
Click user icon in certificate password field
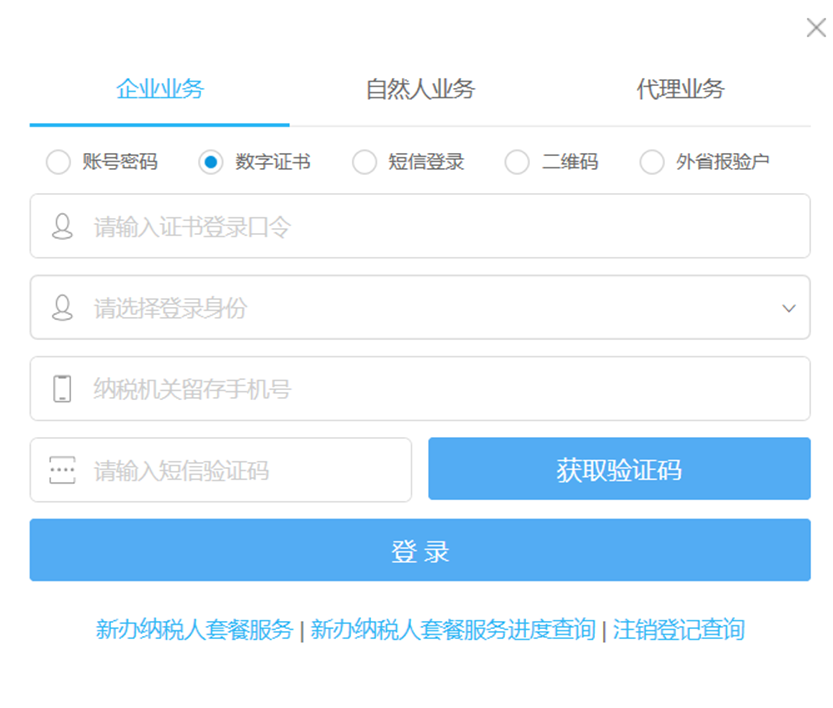pos(62,226)
